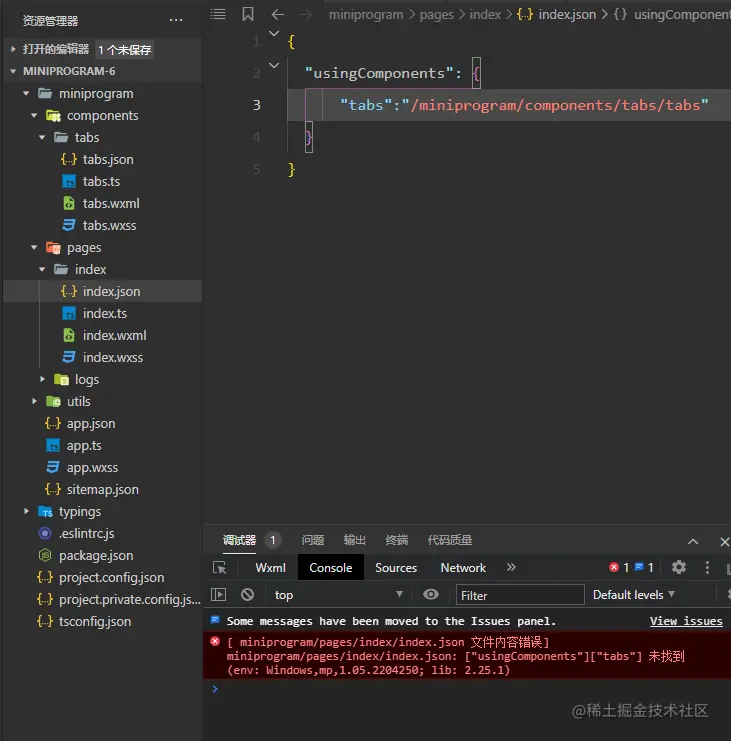Expand the 打开的编辑器 section
Viewport: 731px width, 741px height.
click(13, 49)
